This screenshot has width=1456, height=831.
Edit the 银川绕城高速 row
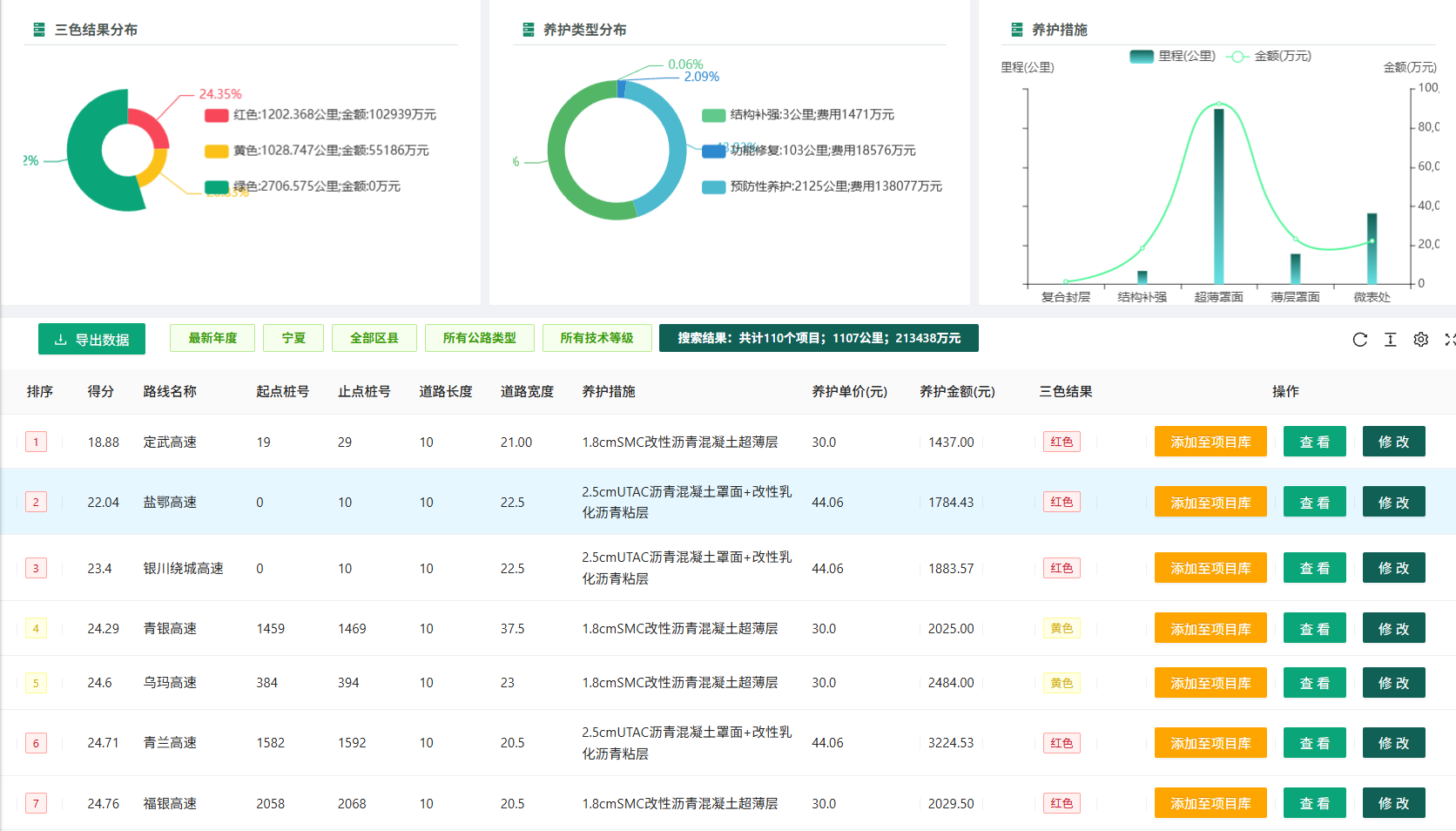[1394, 568]
